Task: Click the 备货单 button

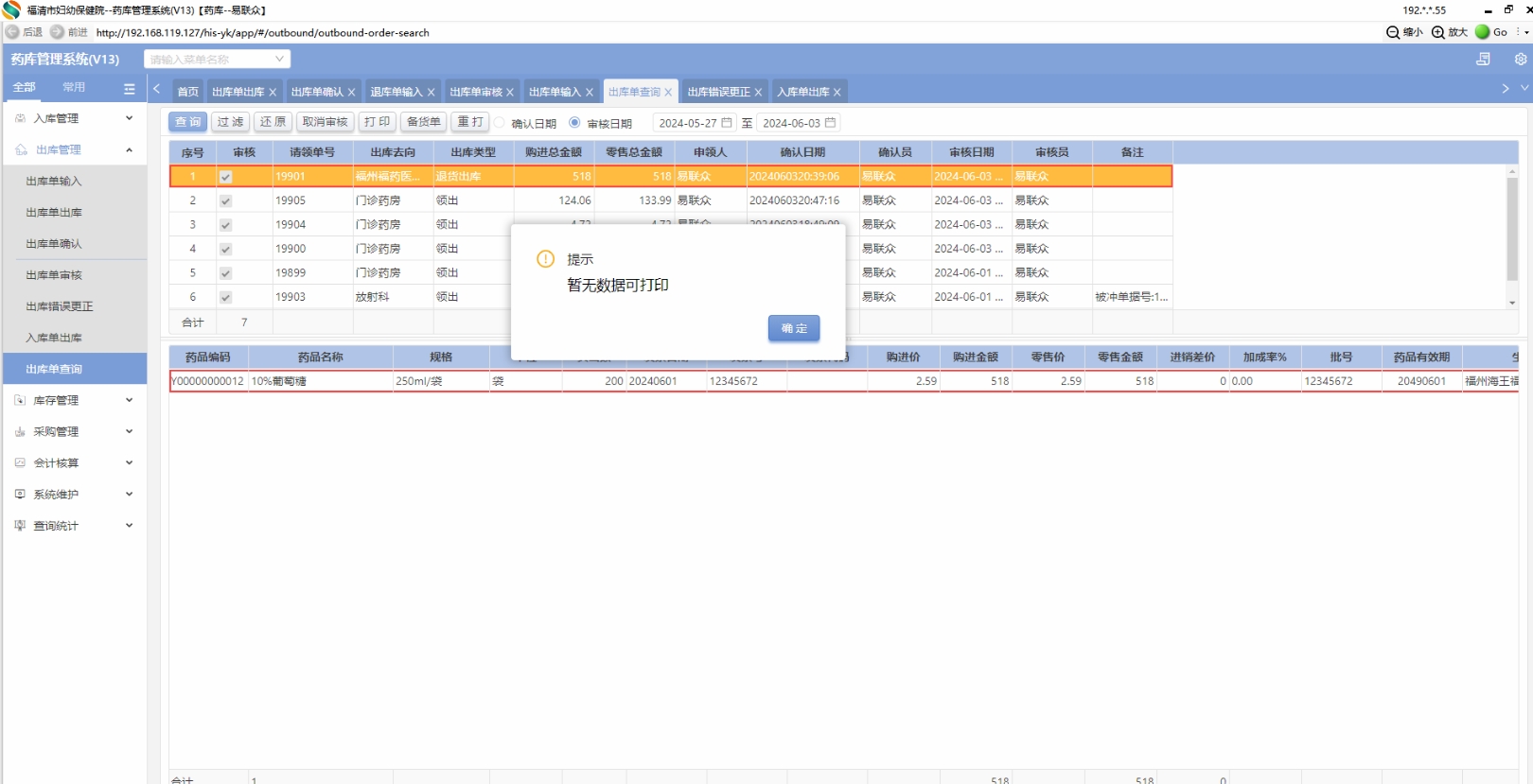Action: (423, 122)
